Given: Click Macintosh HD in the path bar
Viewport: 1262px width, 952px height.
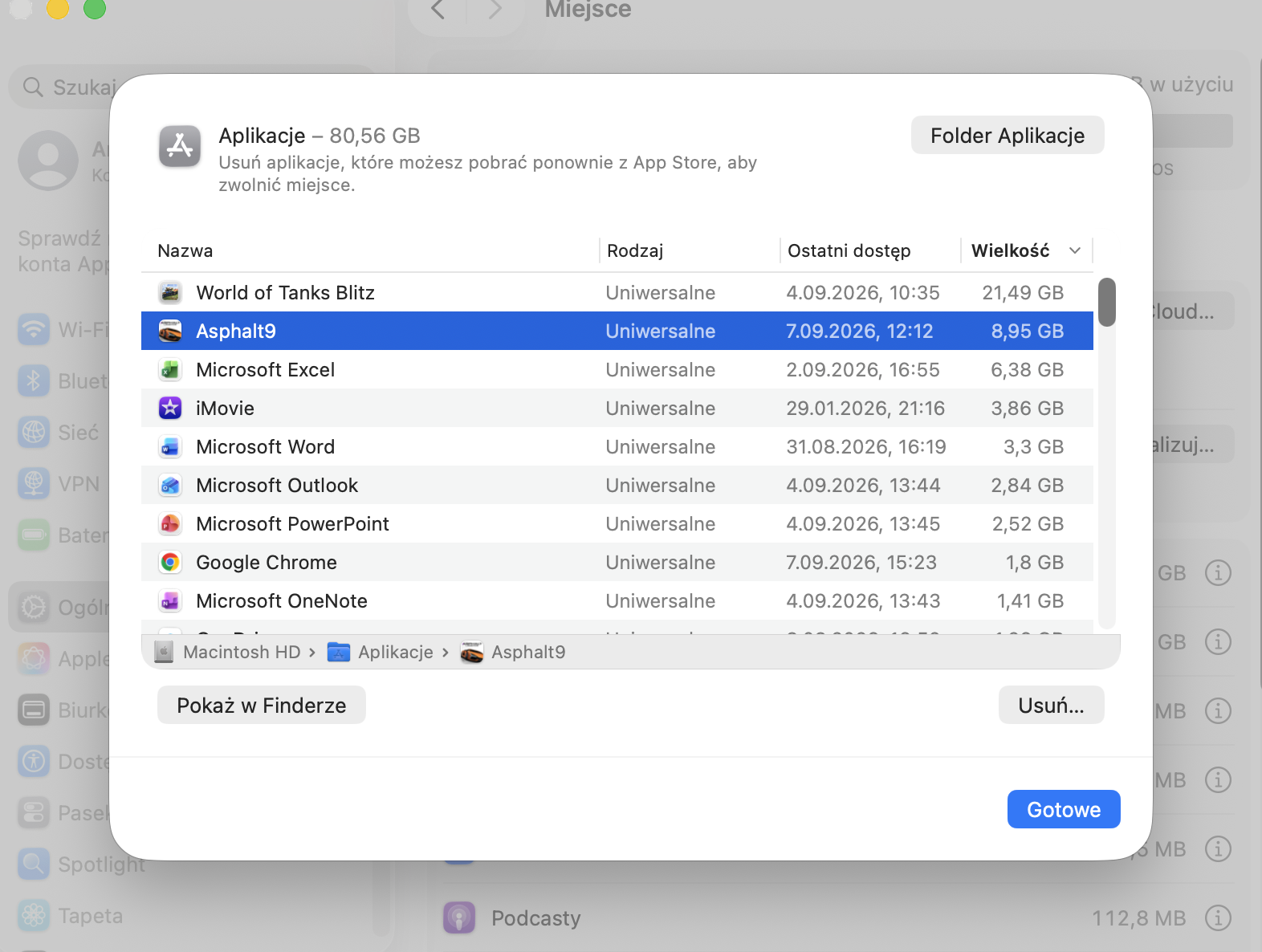Looking at the screenshot, I should click(x=242, y=653).
